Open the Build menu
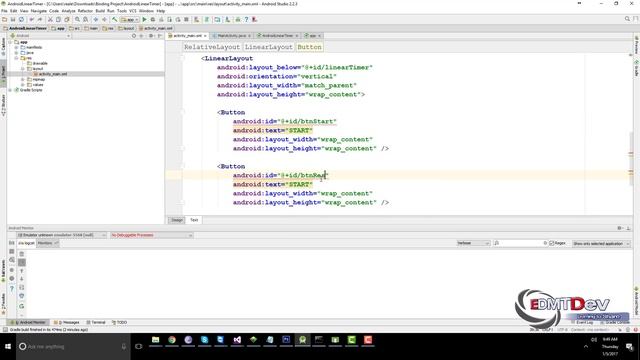Screen dimensions: 640x360 pos(100,11)
